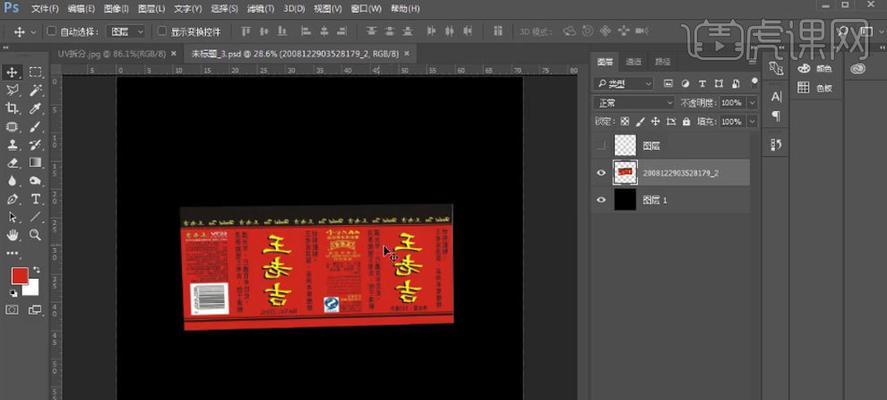887x400 pixels.
Task: Open the three-dots Edit Toolbar button
Action: [x=12, y=253]
